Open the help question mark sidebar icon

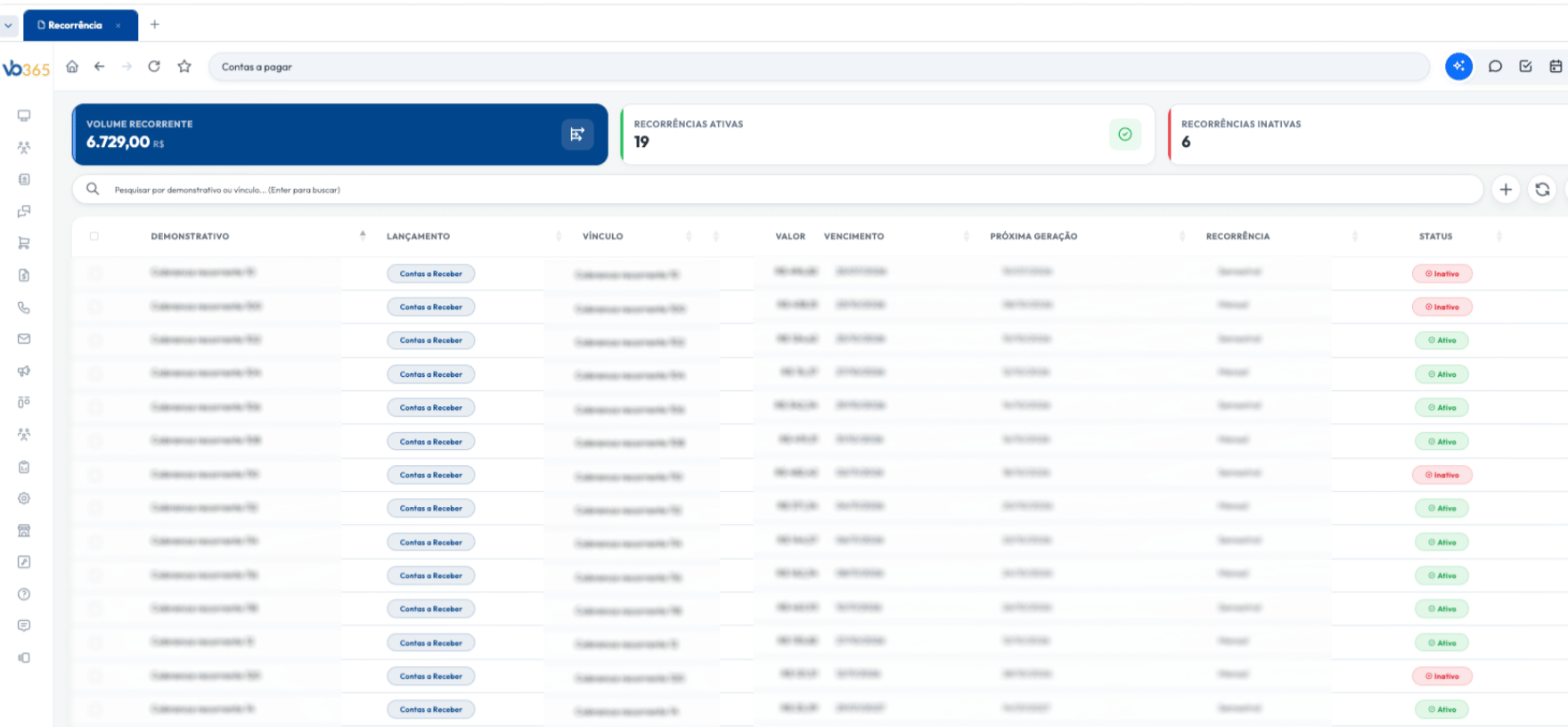24,594
